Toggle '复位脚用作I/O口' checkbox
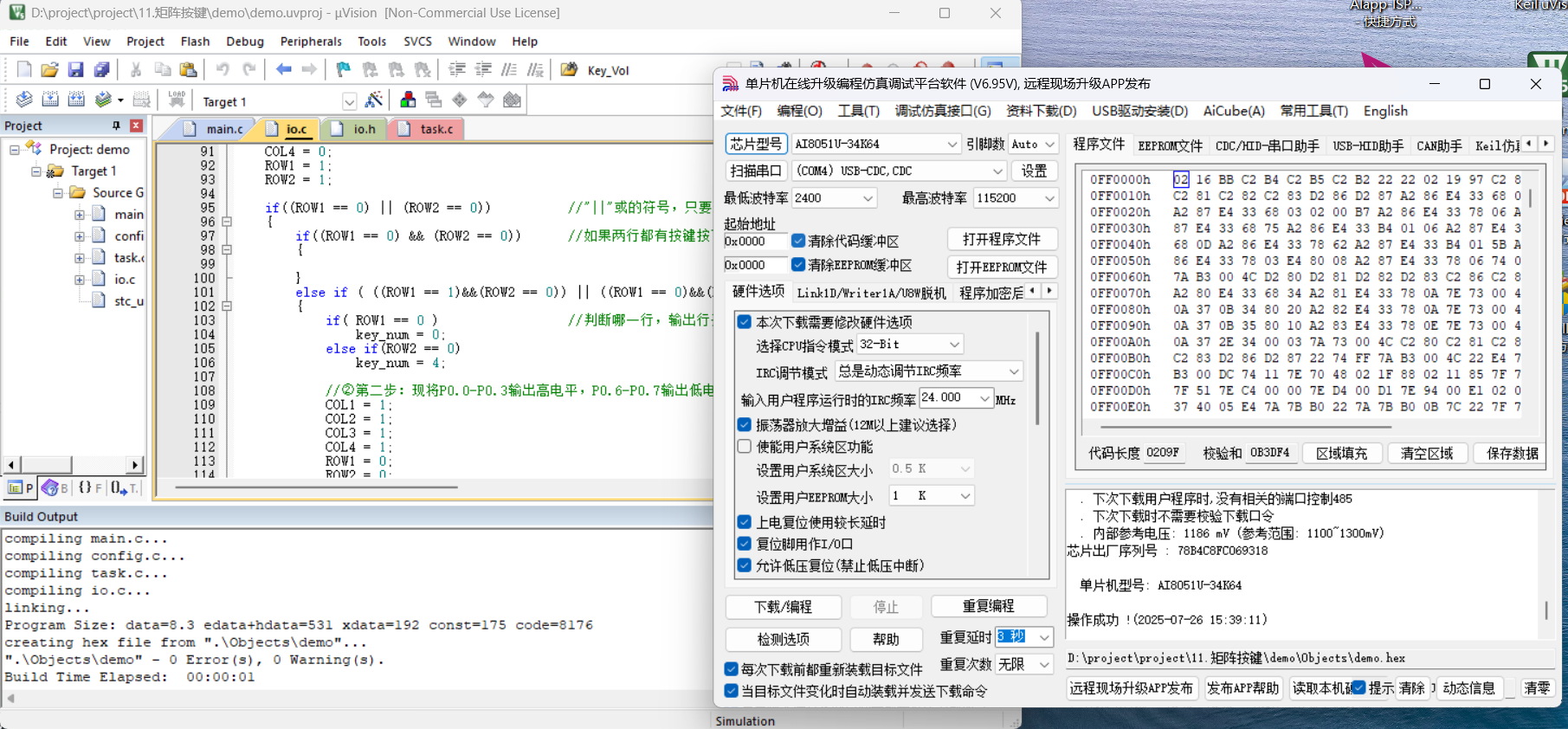The width and height of the screenshot is (1568, 729). pos(744,544)
